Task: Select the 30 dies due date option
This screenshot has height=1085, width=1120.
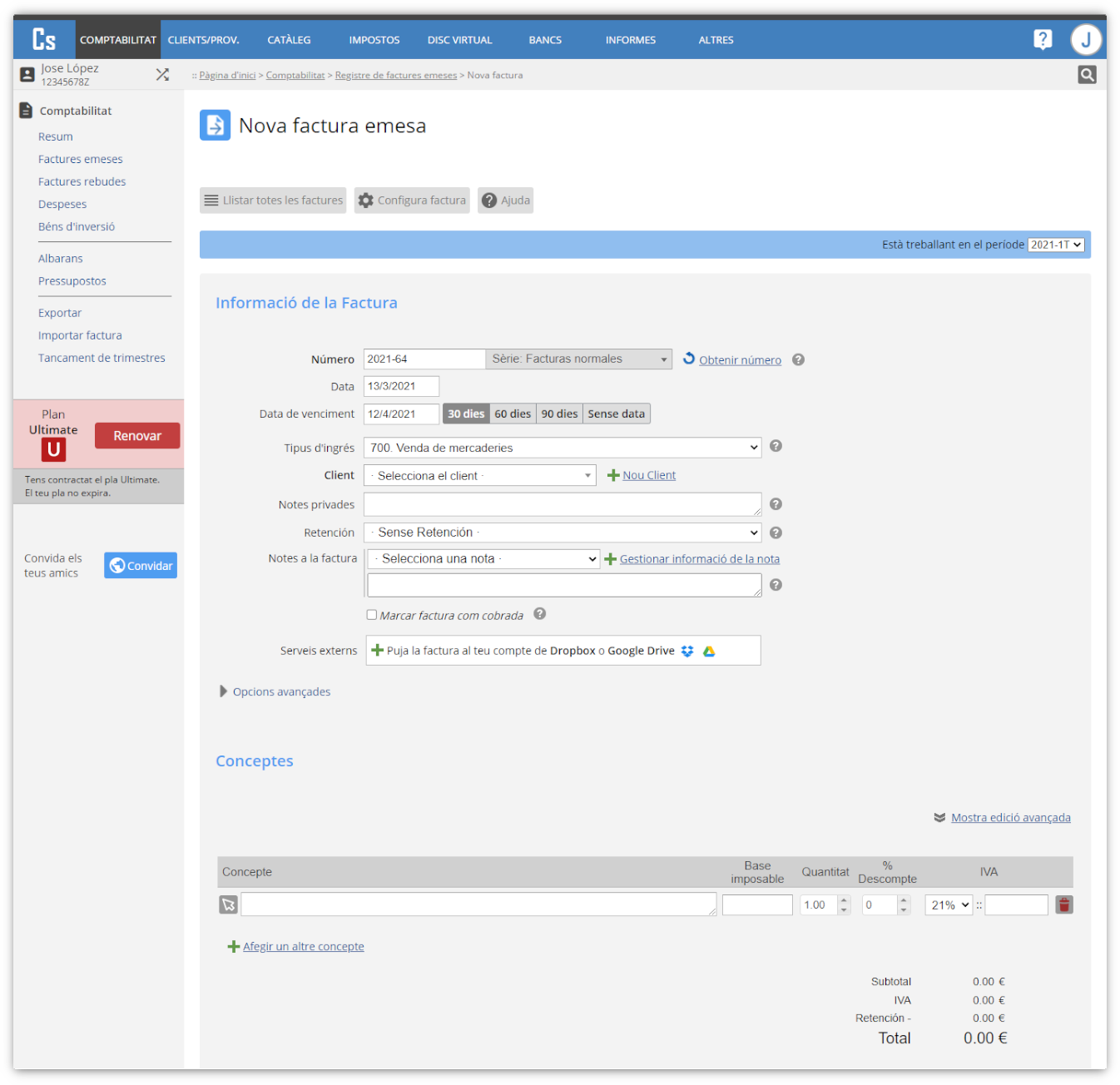Action: (466, 414)
